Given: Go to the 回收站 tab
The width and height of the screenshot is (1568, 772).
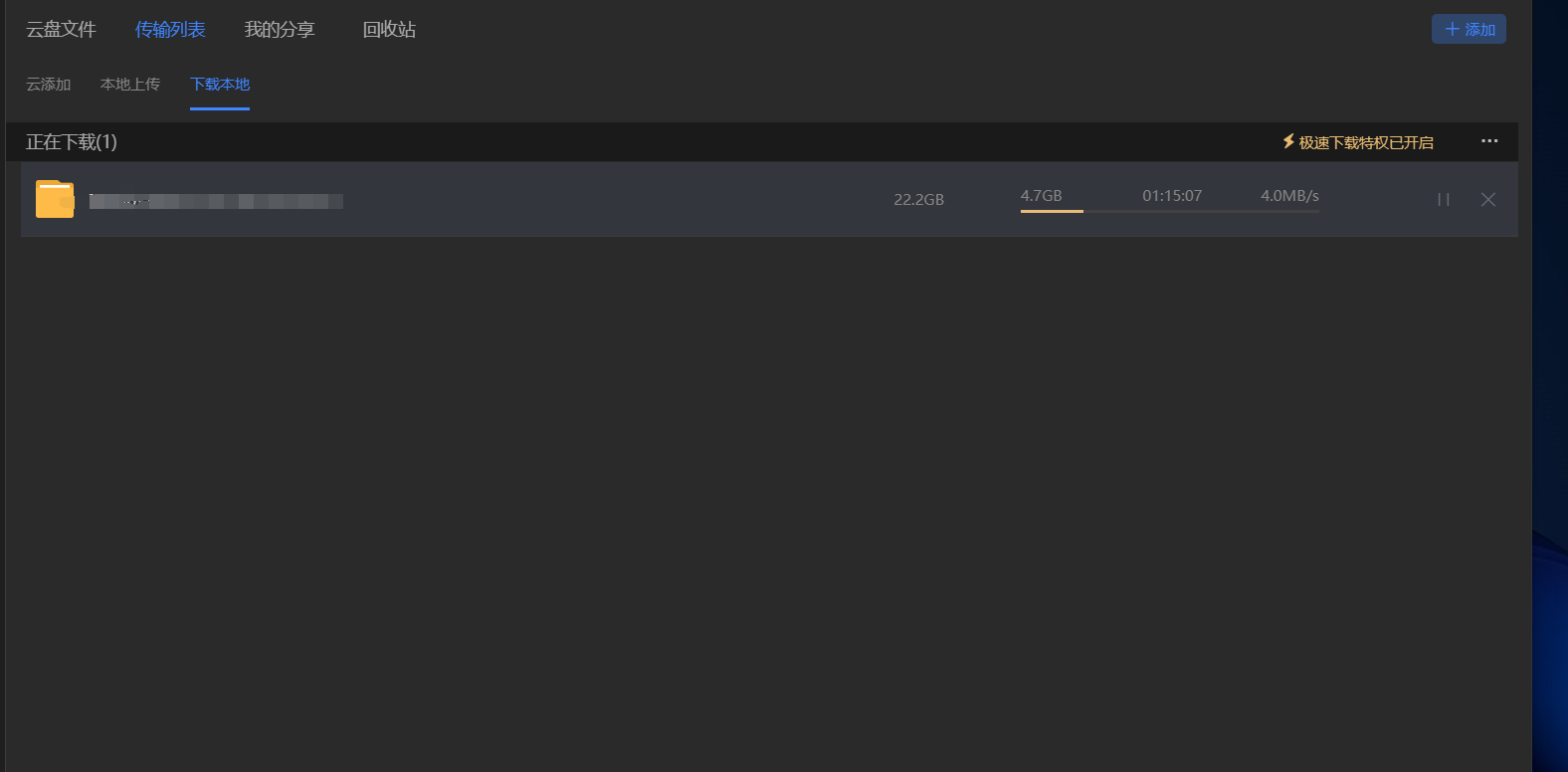Looking at the screenshot, I should (389, 30).
